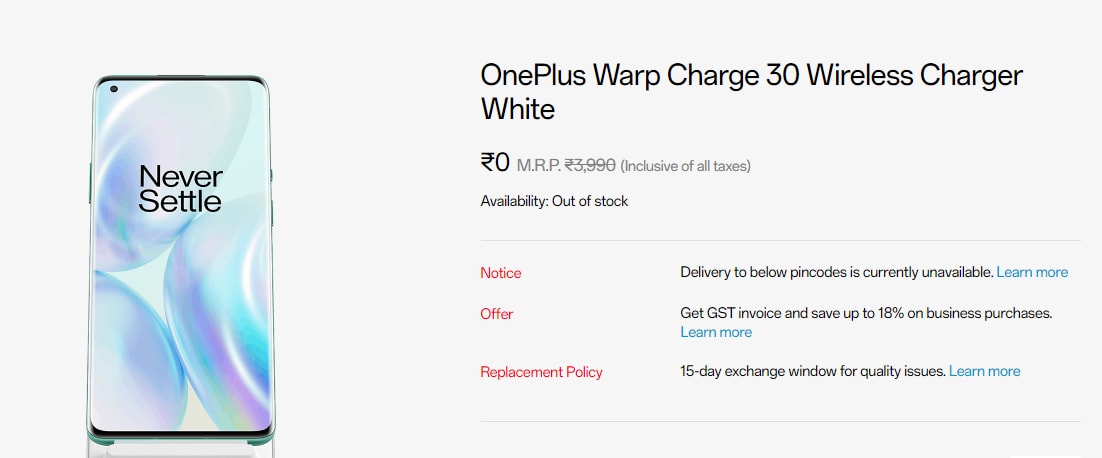Open Learn more link under GST offer
The width and height of the screenshot is (1102, 458).
(x=716, y=332)
